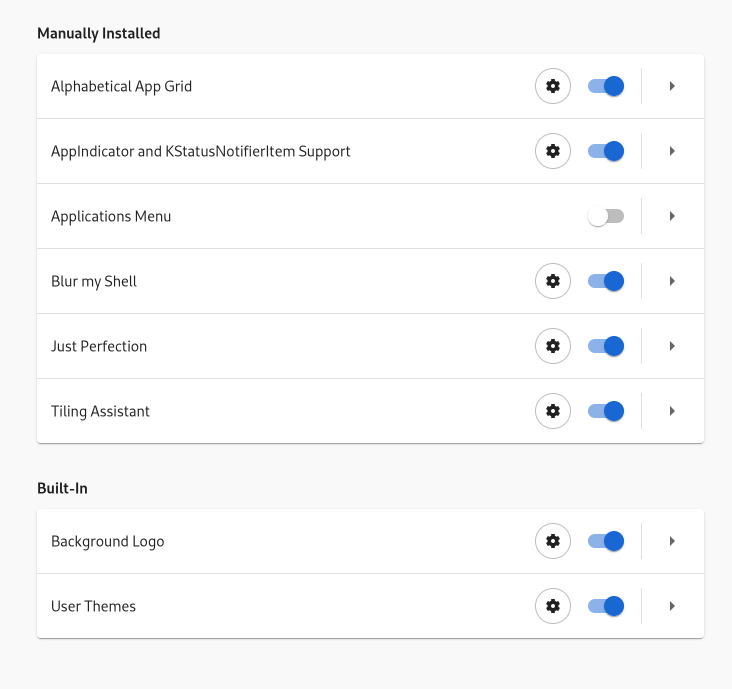Click the User Themes label
The width and height of the screenshot is (732, 689).
click(x=93, y=606)
